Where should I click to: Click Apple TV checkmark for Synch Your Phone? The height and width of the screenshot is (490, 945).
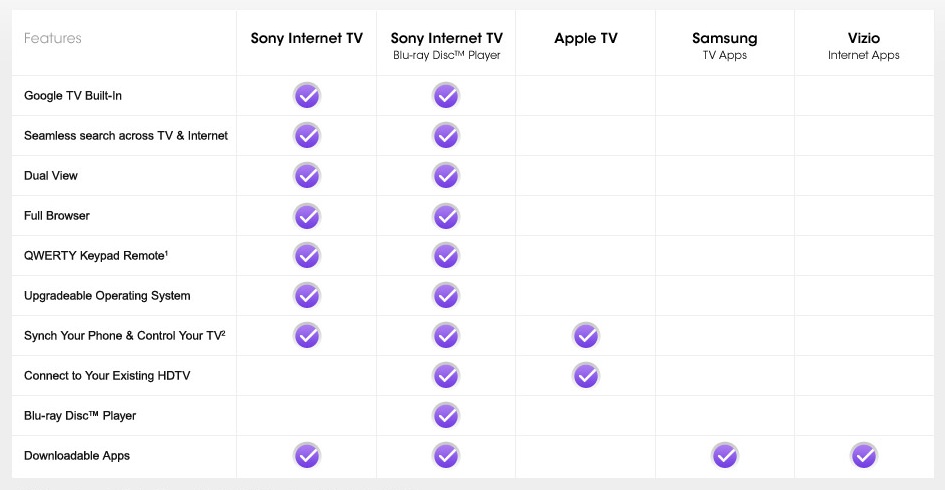586,336
